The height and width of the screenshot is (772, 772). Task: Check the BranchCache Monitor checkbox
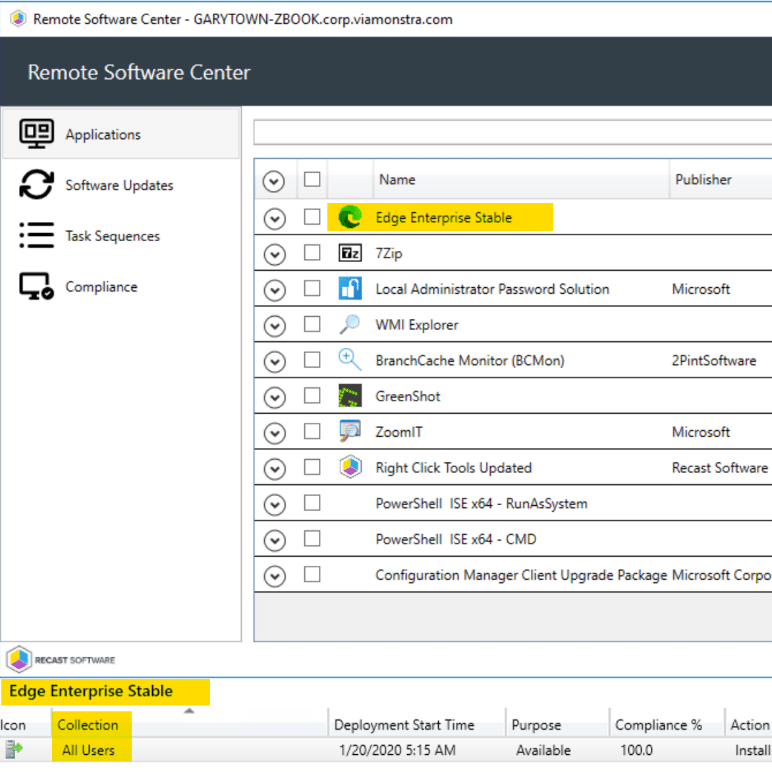tap(312, 360)
